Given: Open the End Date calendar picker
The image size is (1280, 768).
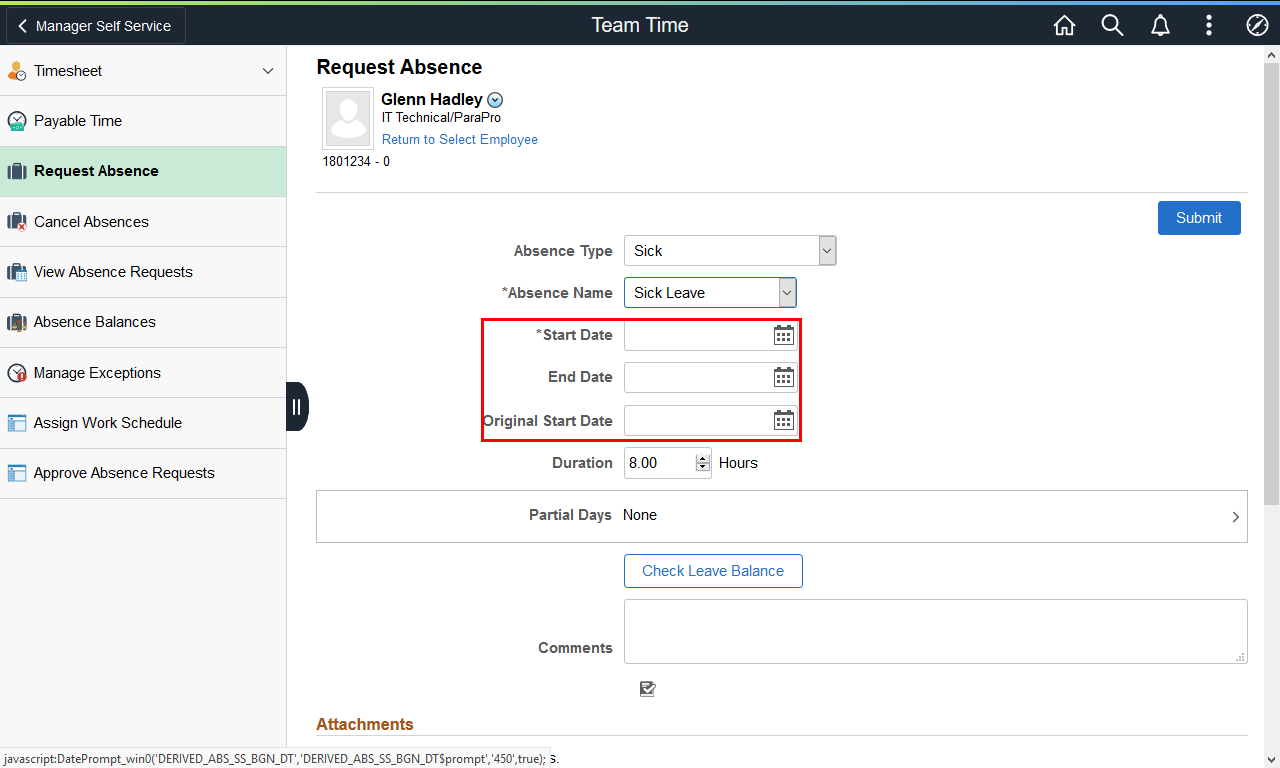Looking at the screenshot, I should [784, 377].
